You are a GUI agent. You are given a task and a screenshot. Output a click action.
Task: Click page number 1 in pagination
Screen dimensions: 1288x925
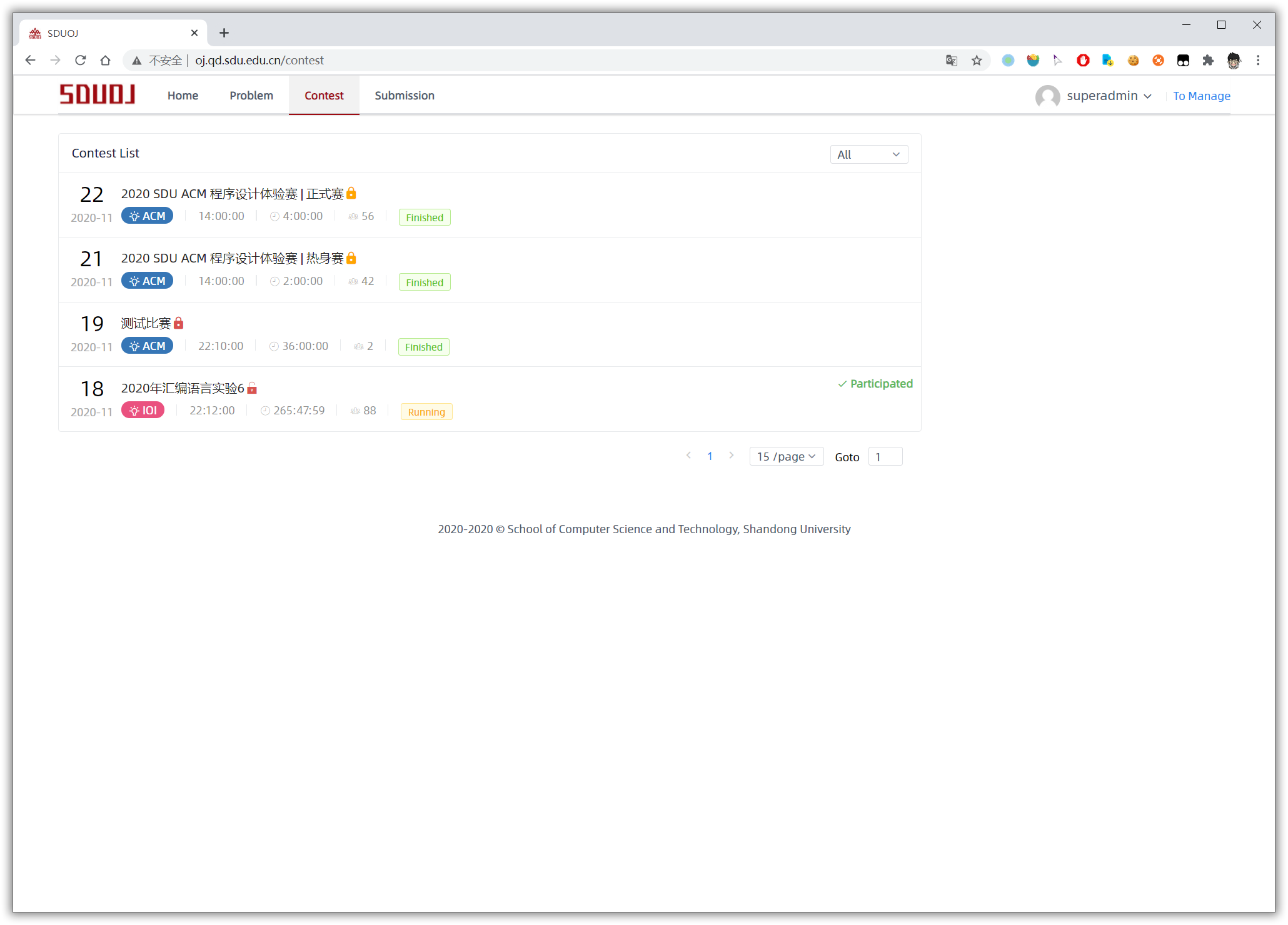pyautogui.click(x=710, y=456)
